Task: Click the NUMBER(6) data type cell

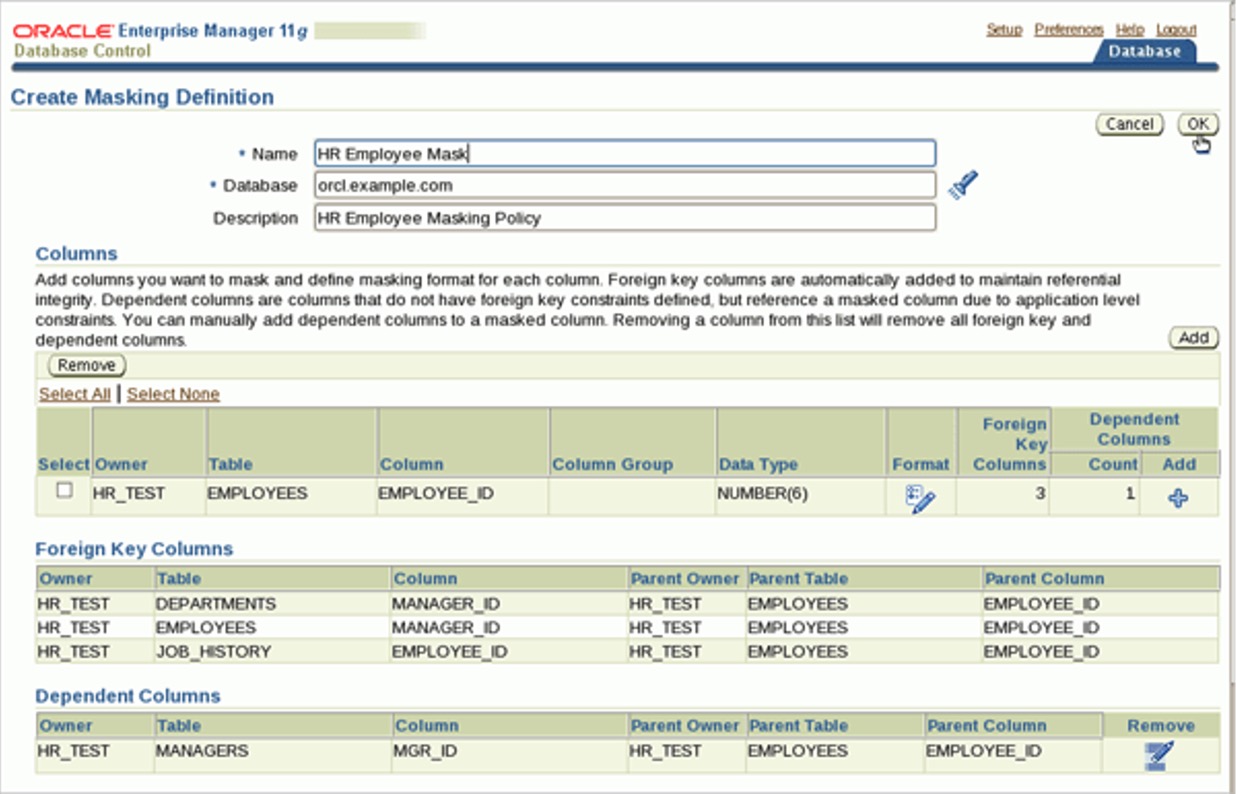Action: tap(763, 493)
